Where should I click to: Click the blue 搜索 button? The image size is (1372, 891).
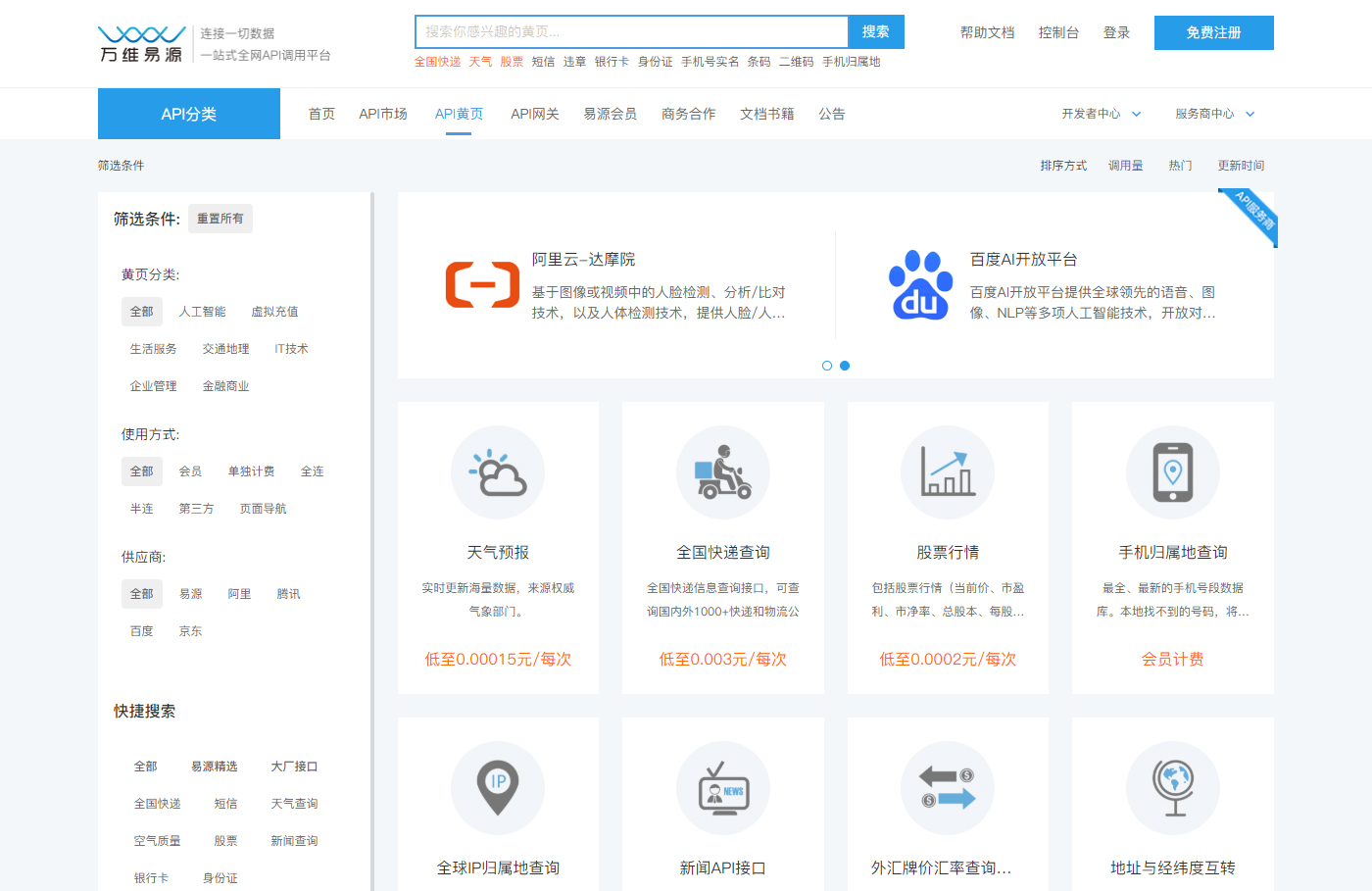click(876, 32)
